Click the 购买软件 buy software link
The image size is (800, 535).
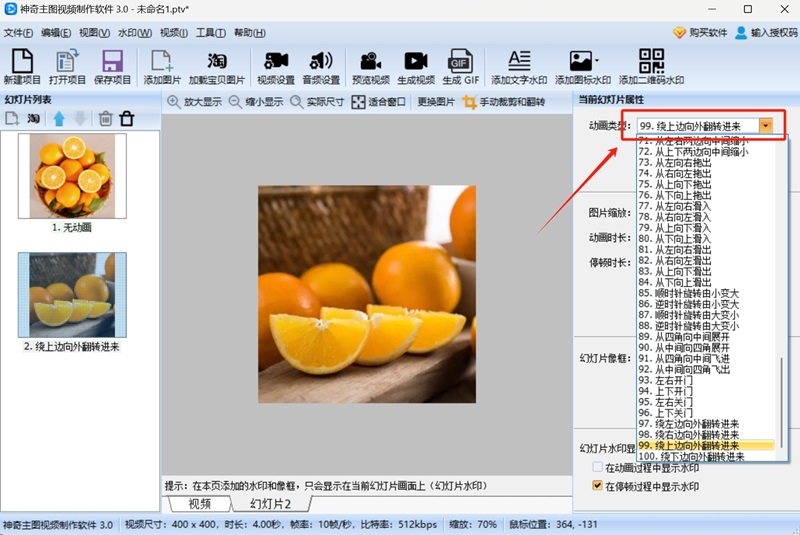point(700,33)
